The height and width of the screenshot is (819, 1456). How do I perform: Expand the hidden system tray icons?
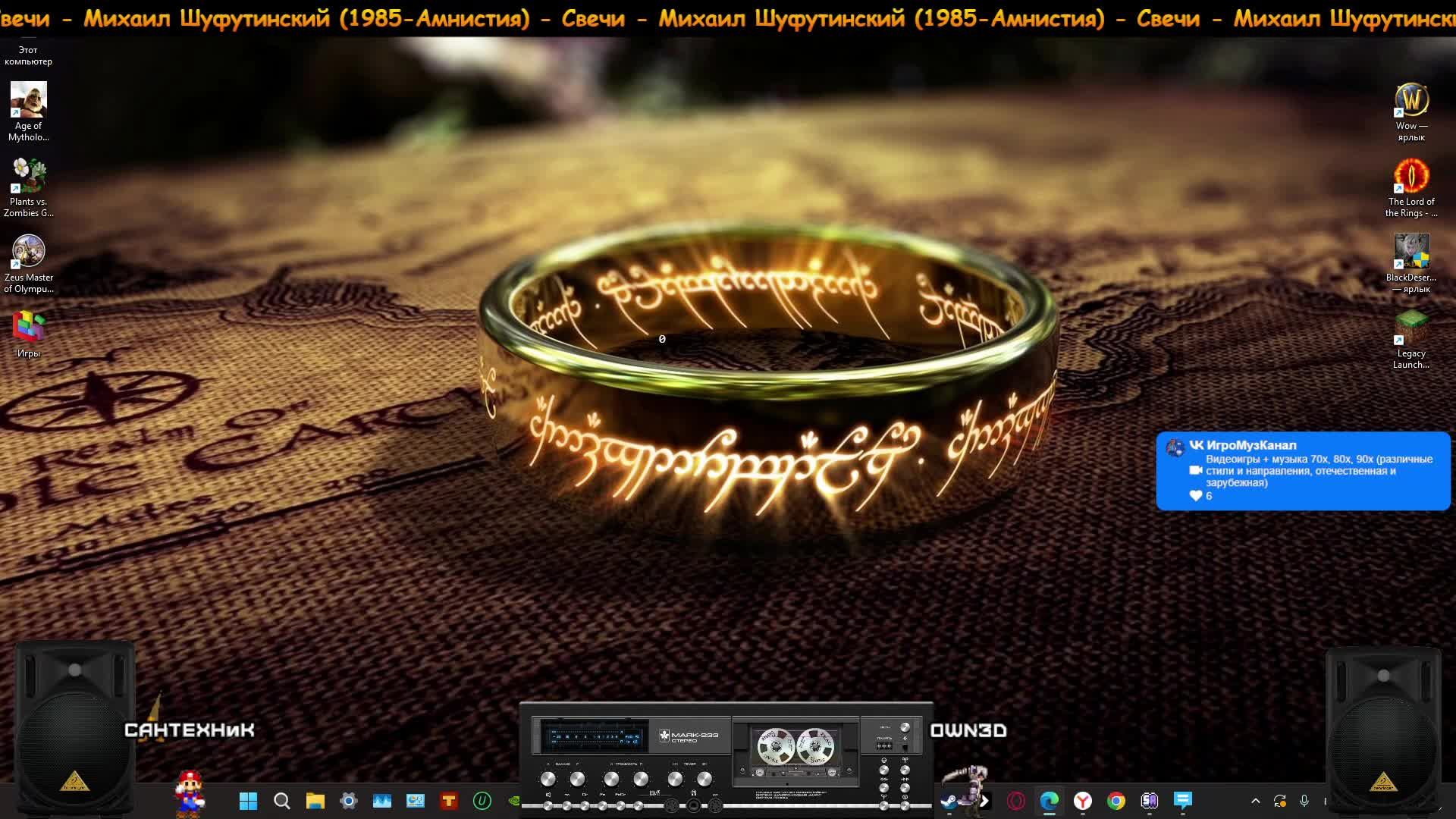click(1255, 801)
